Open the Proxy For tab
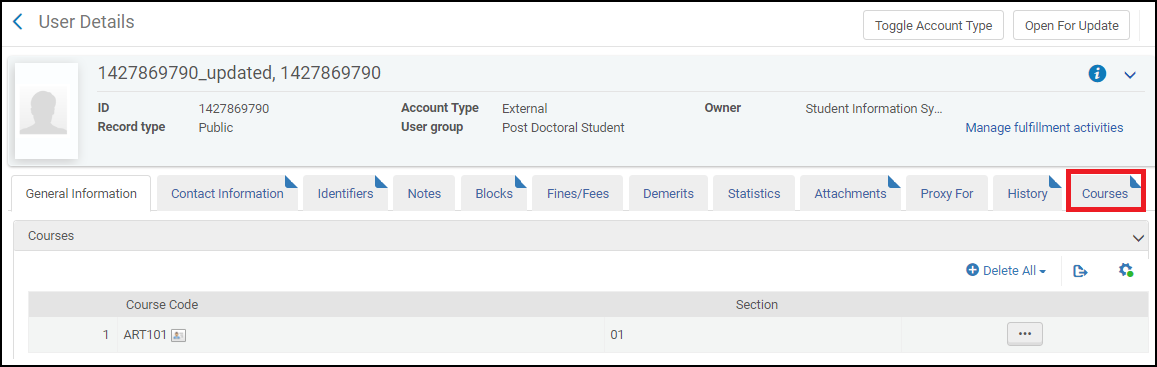 coord(947,193)
